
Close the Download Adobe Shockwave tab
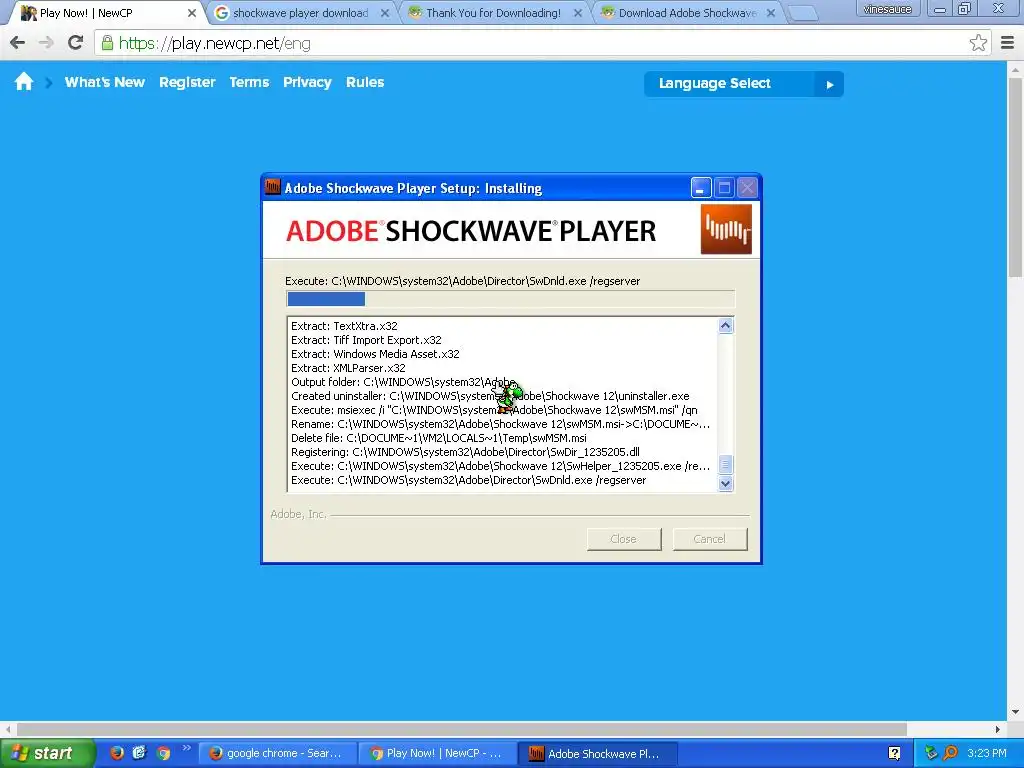[771, 13]
